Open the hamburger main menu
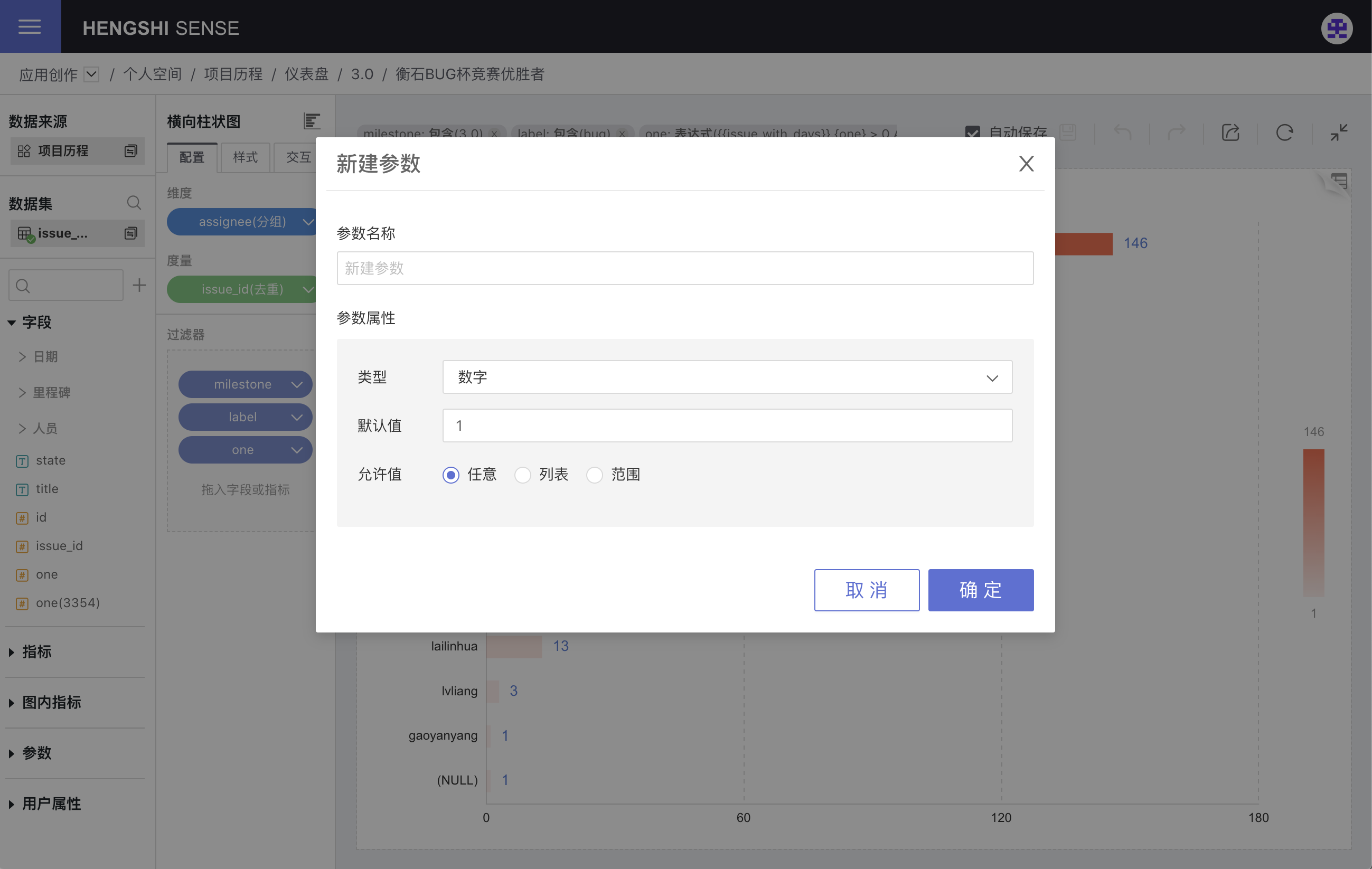 pos(30,27)
